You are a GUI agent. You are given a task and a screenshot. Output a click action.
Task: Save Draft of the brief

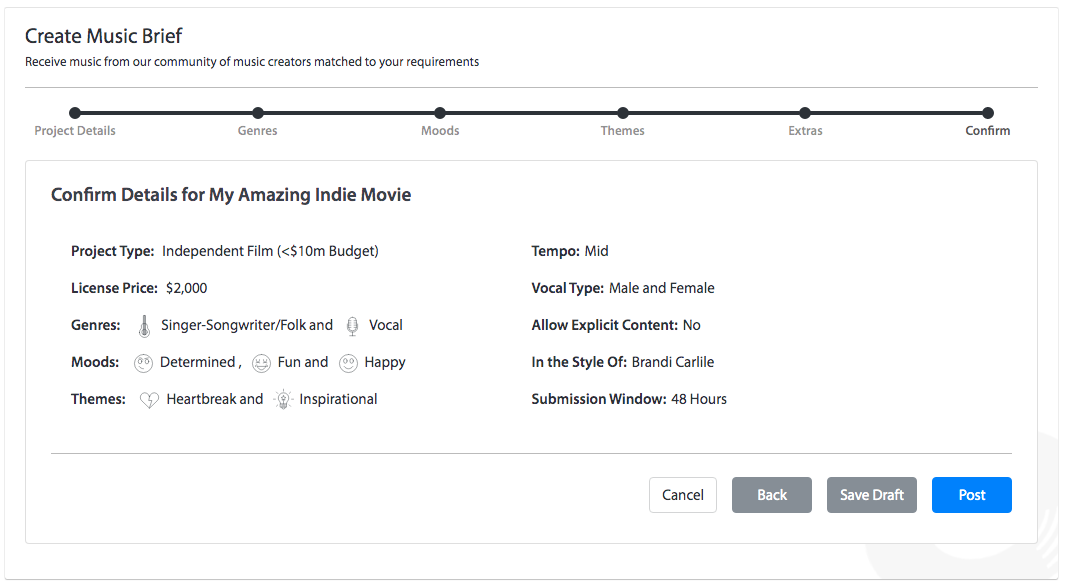point(872,495)
